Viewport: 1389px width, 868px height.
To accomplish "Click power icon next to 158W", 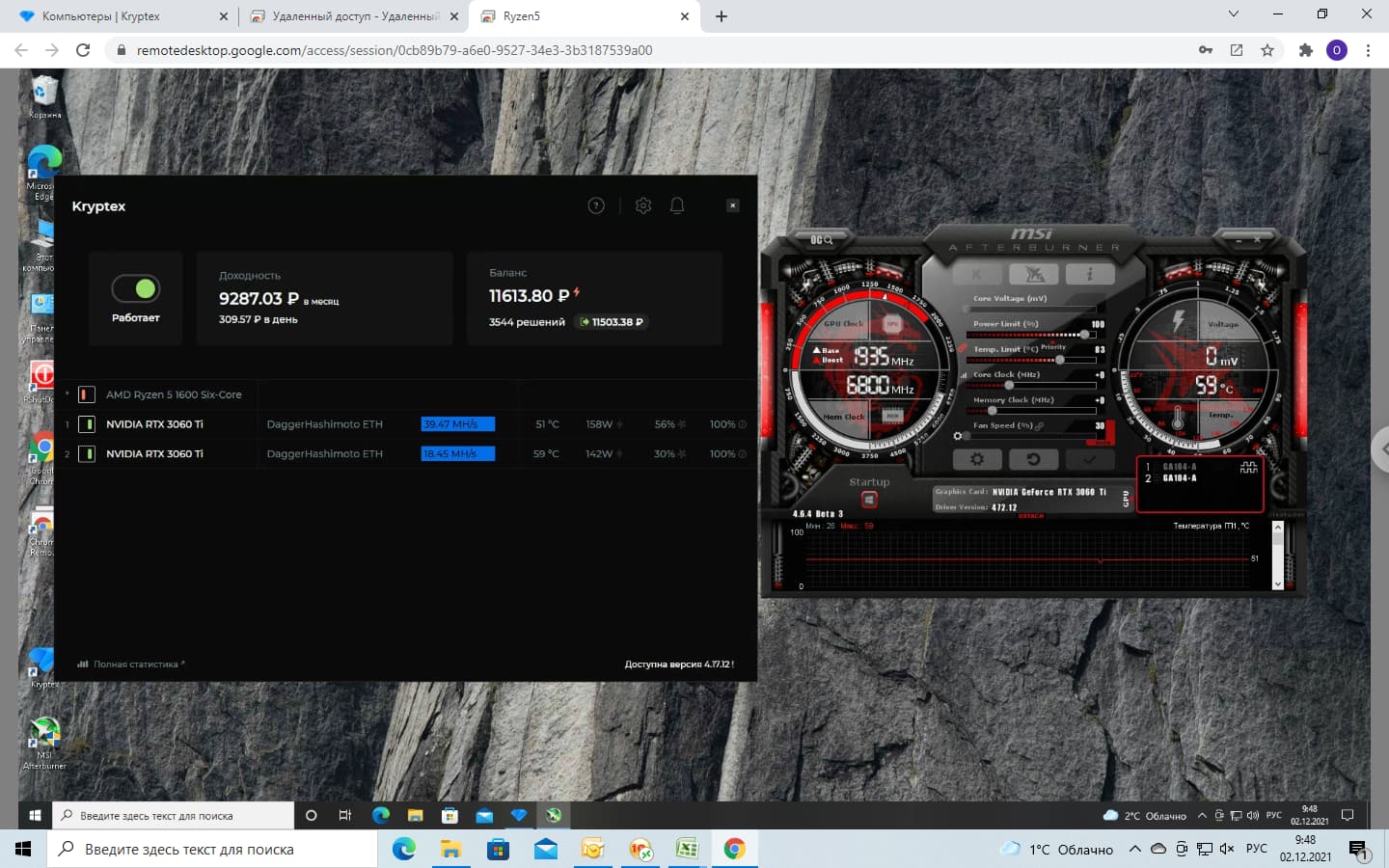I will (x=619, y=424).
